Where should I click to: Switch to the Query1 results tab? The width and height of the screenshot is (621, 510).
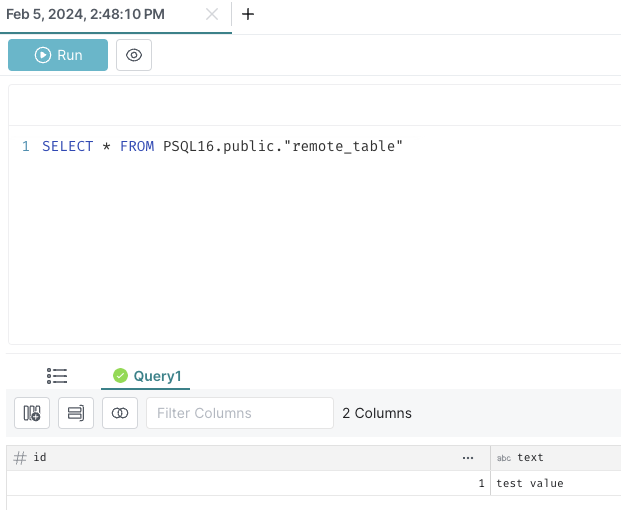pyautogui.click(x=145, y=376)
